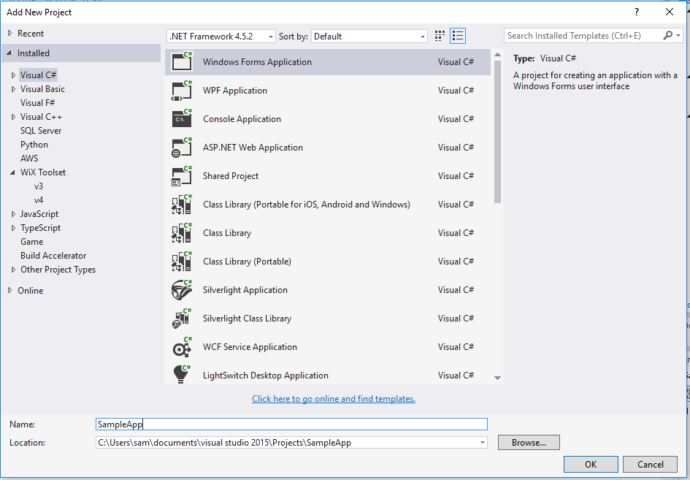Click the WPF Application template icon
Screen dimensions: 690x480
pos(182,91)
